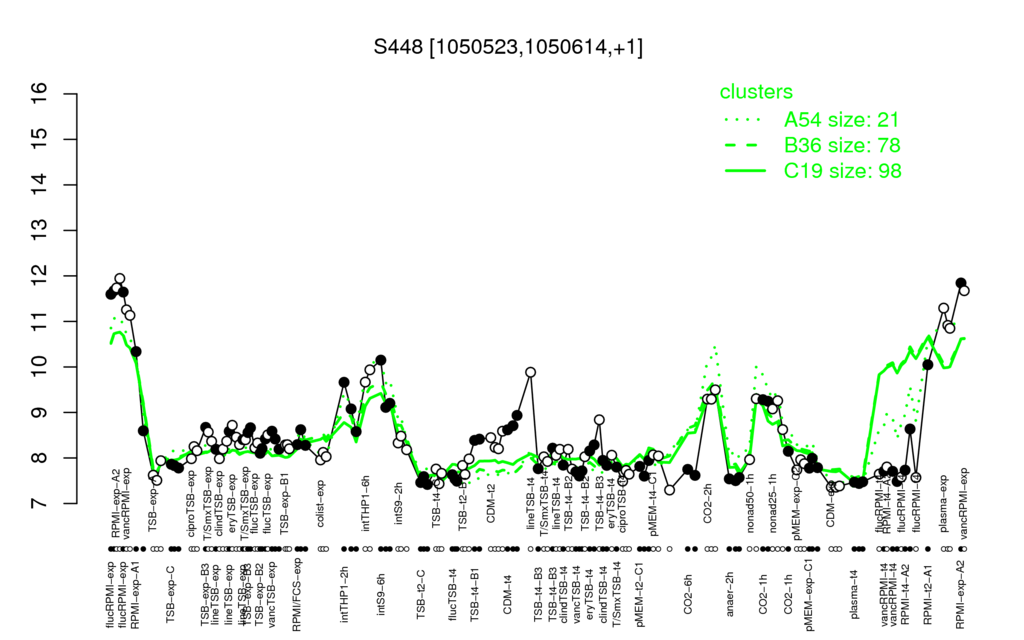1024x640 pixels.
Task: Click the 'clusters' legend heading
Action: click(x=756, y=91)
